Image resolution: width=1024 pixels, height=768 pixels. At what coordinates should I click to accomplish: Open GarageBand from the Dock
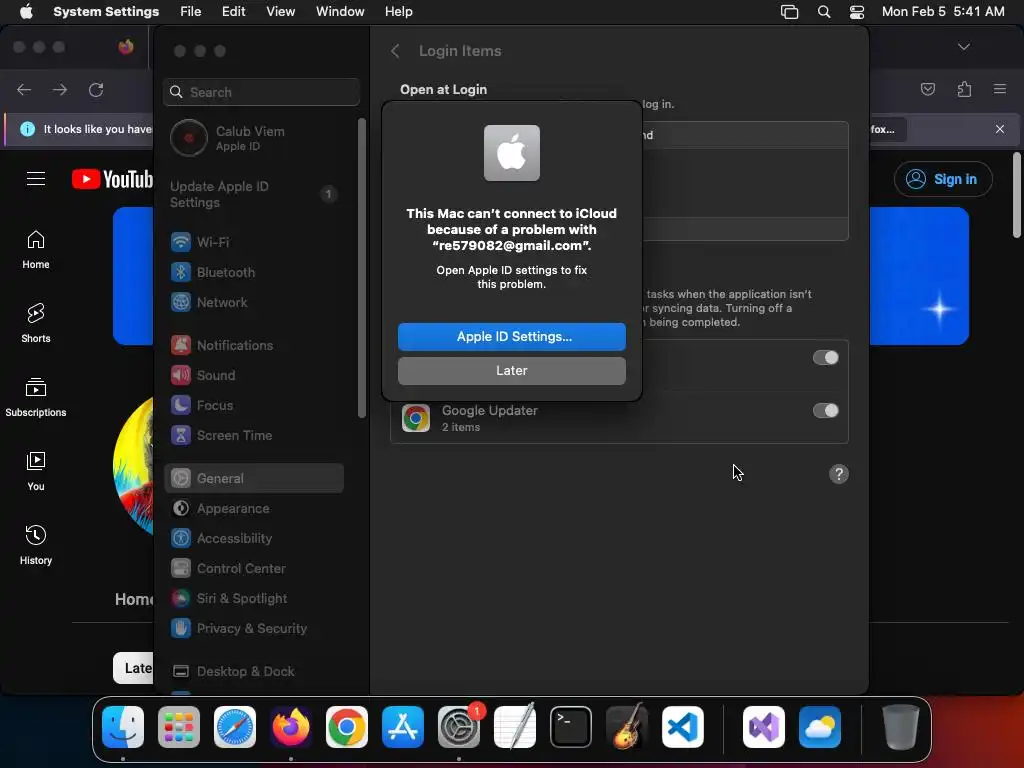(627, 727)
